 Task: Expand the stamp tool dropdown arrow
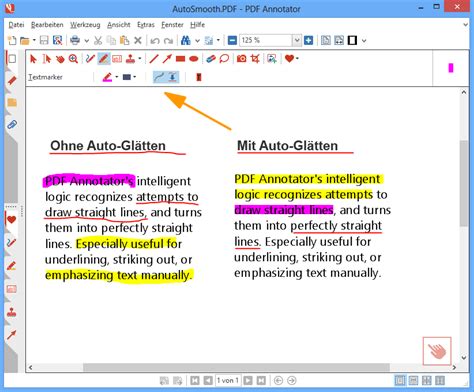coord(140,59)
